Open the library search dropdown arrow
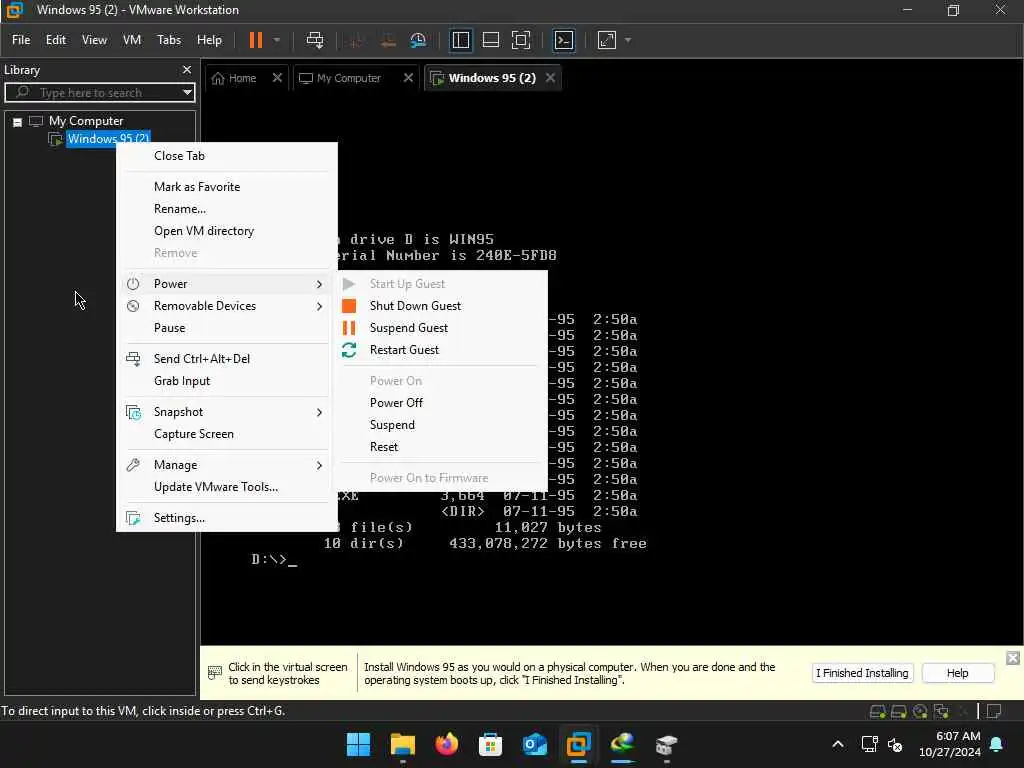This screenshot has width=1024, height=768. point(187,93)
